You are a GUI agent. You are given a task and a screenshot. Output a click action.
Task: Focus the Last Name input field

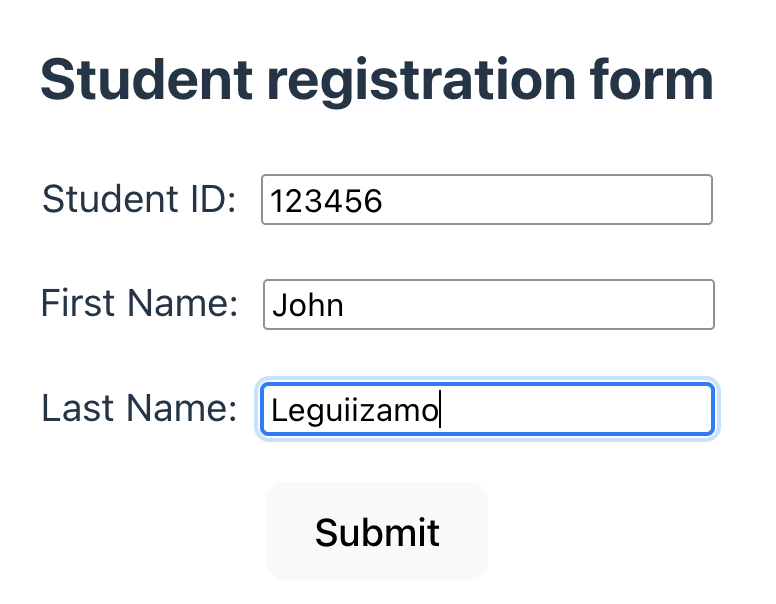(x=487, y=409)
